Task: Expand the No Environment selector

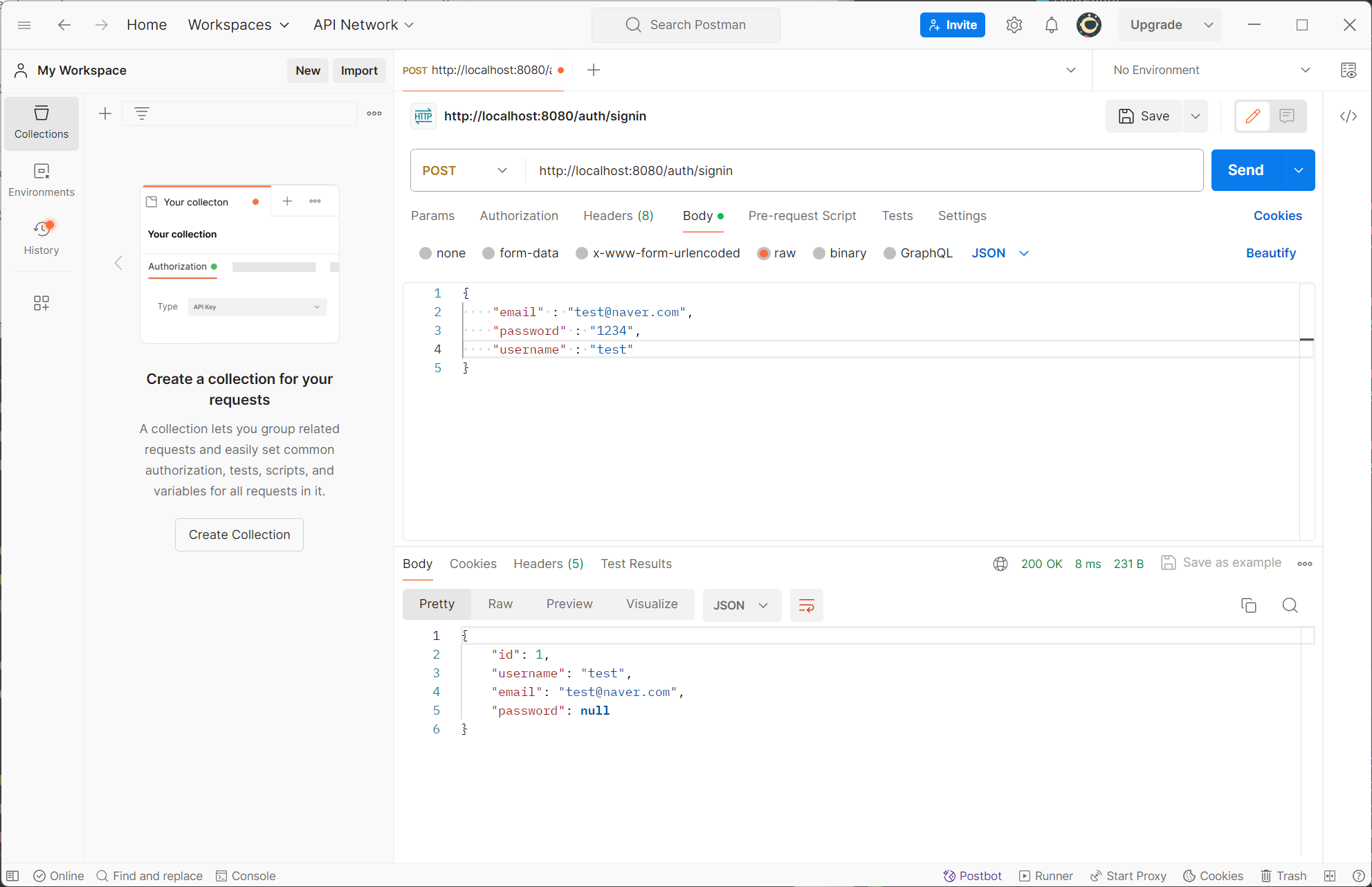Action: (1211, 70)
